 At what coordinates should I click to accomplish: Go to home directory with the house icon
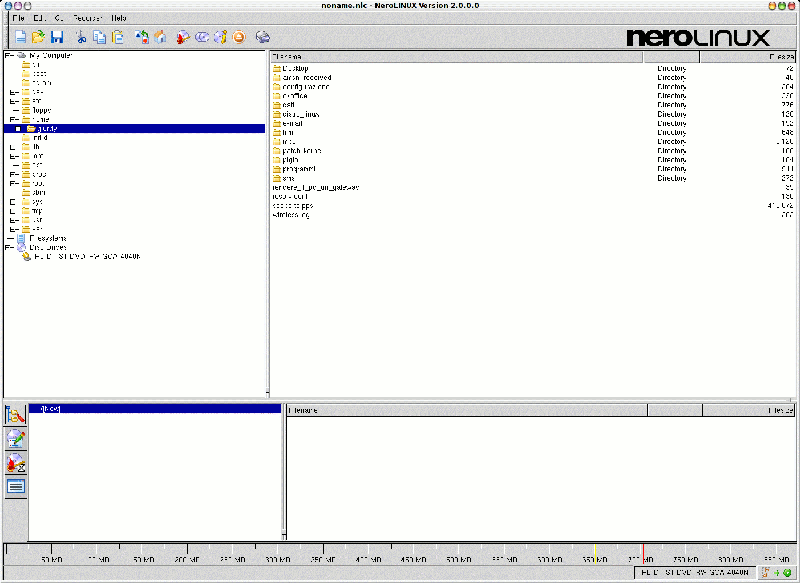(x=161, y=37)
